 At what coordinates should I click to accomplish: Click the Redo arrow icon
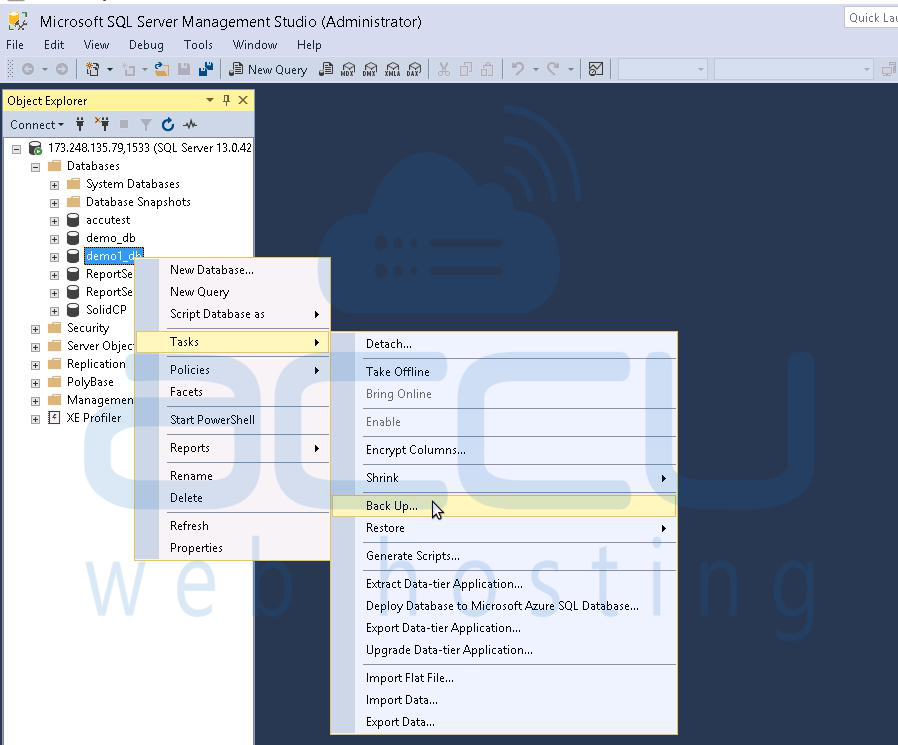[553, 69]
